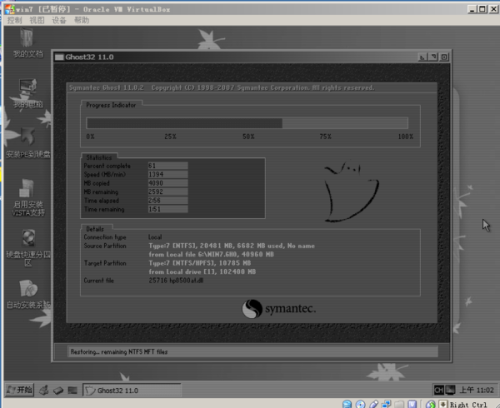
Task: Close the Ghost32 11.0 window
Action: [444, 57]
